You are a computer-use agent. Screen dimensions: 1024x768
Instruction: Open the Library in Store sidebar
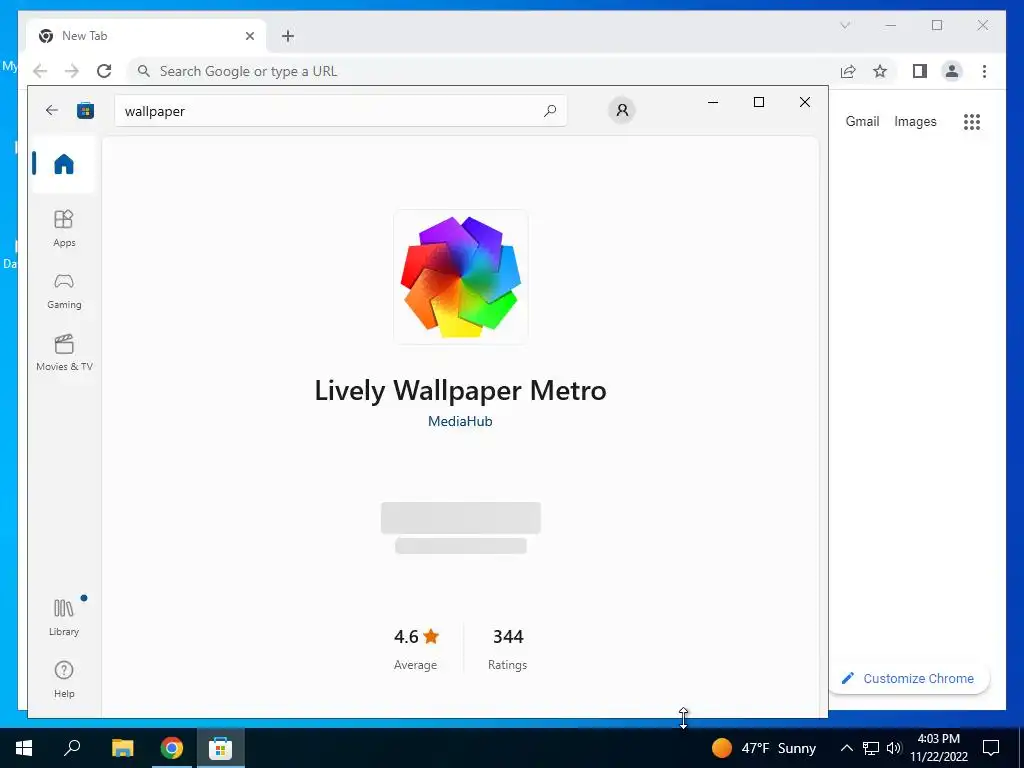(64, 617)
